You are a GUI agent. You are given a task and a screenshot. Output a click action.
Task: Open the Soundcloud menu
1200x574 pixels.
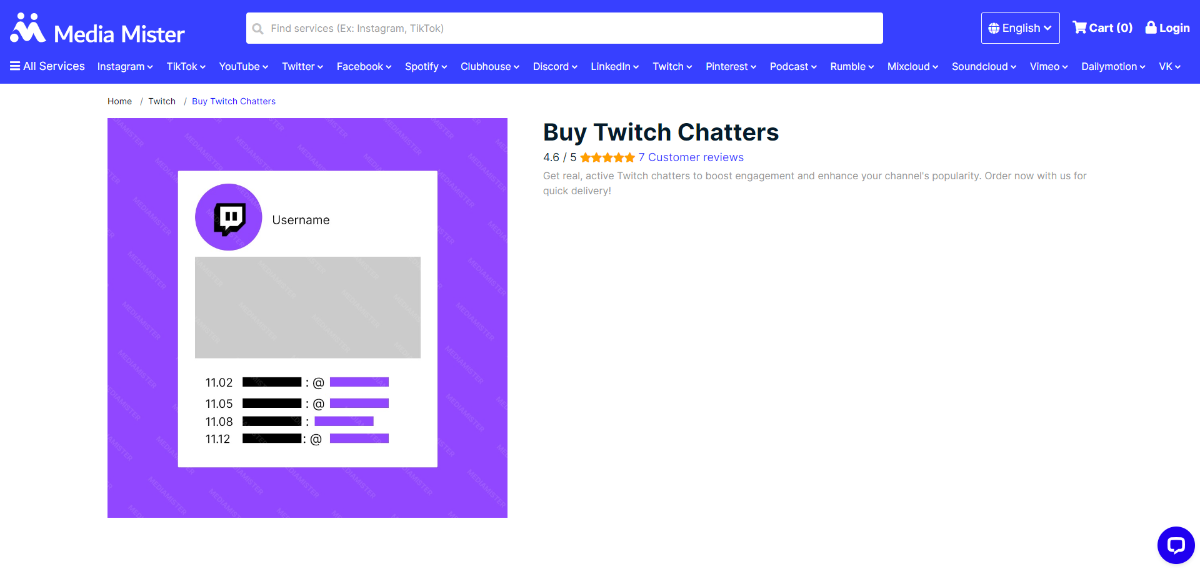point(984,67)
